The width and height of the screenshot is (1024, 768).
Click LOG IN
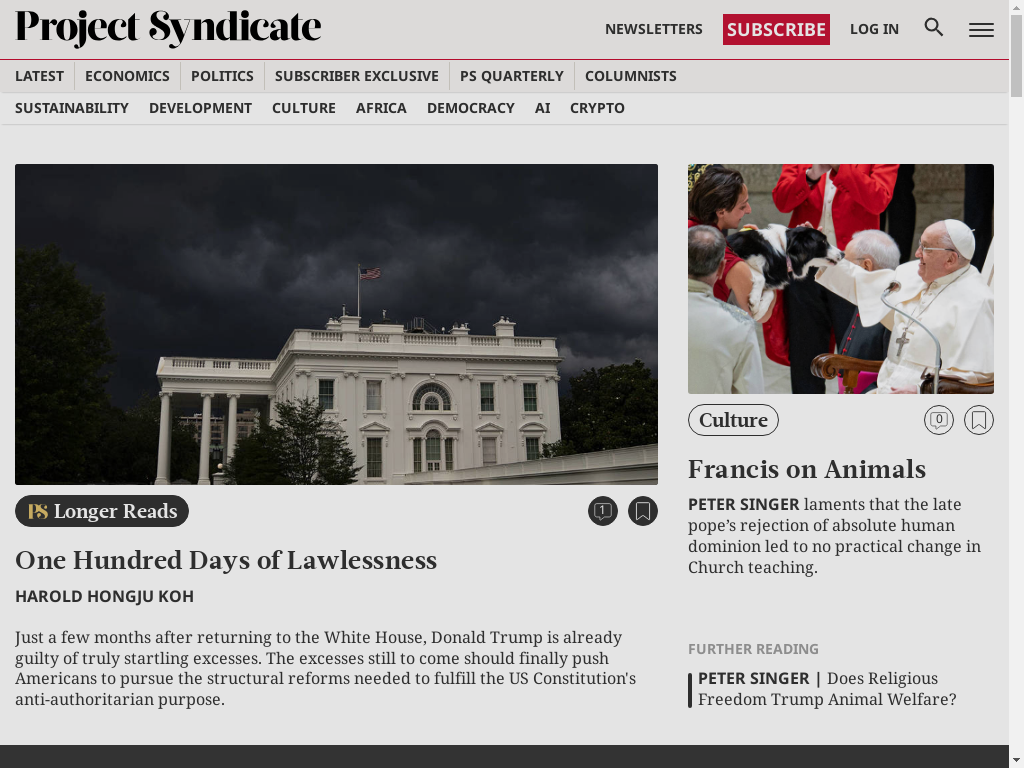[874, 29]
